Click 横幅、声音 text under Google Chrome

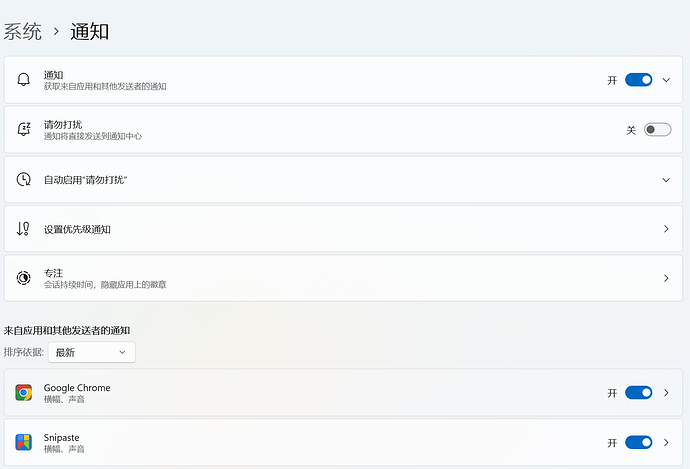(64, 399)
